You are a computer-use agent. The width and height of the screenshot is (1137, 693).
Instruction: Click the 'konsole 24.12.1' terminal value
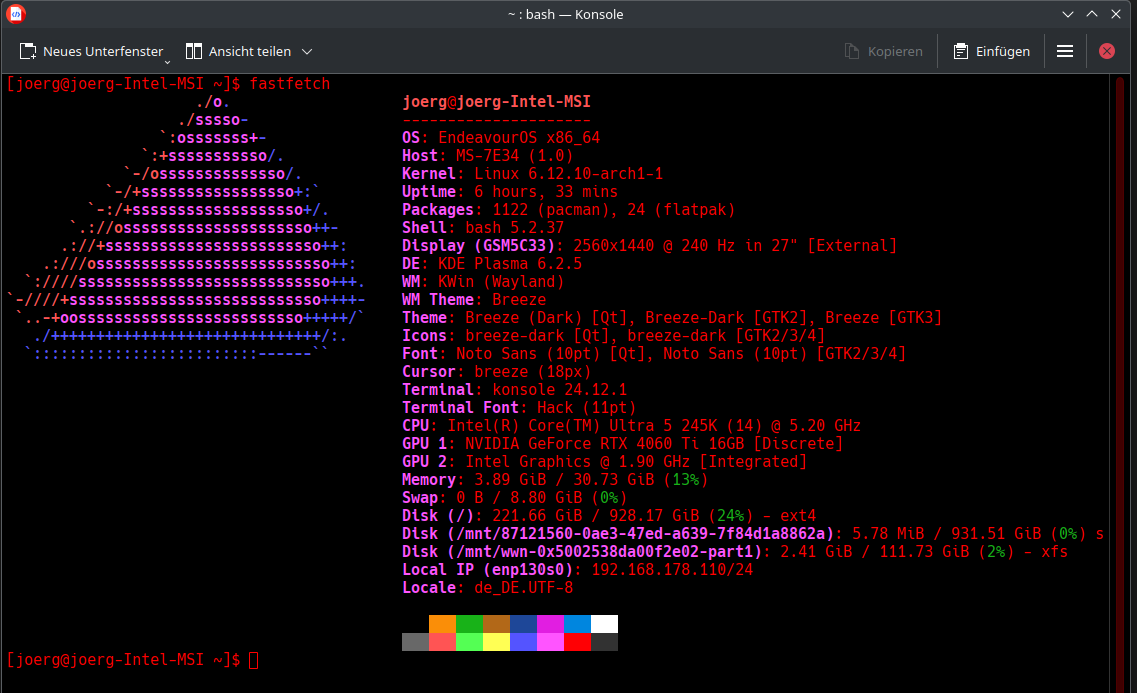click(x=560, y=390)
